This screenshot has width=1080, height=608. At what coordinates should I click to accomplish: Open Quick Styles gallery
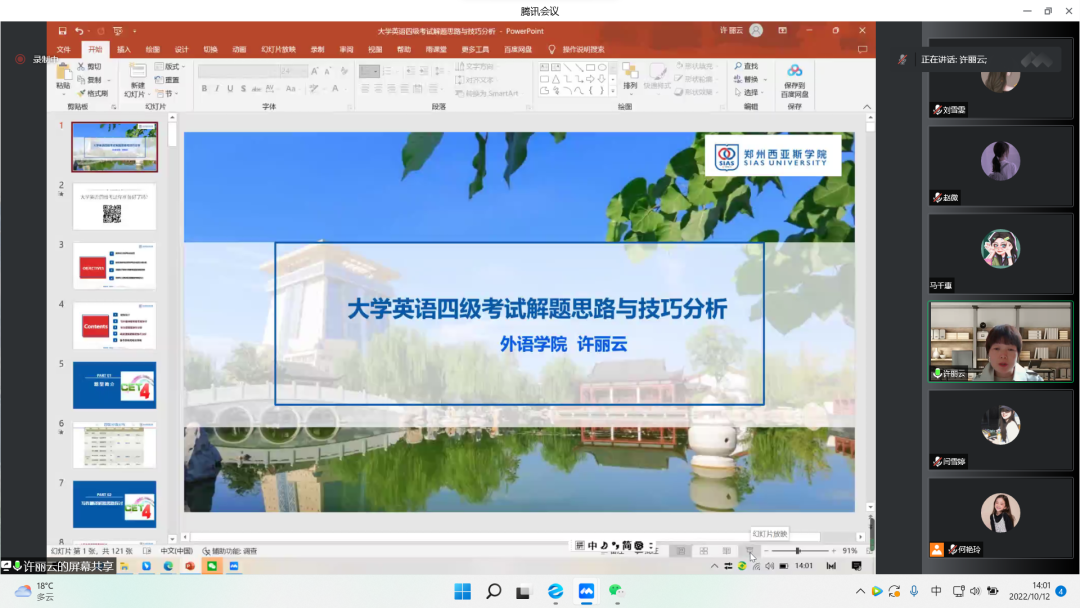coord(657,76)
